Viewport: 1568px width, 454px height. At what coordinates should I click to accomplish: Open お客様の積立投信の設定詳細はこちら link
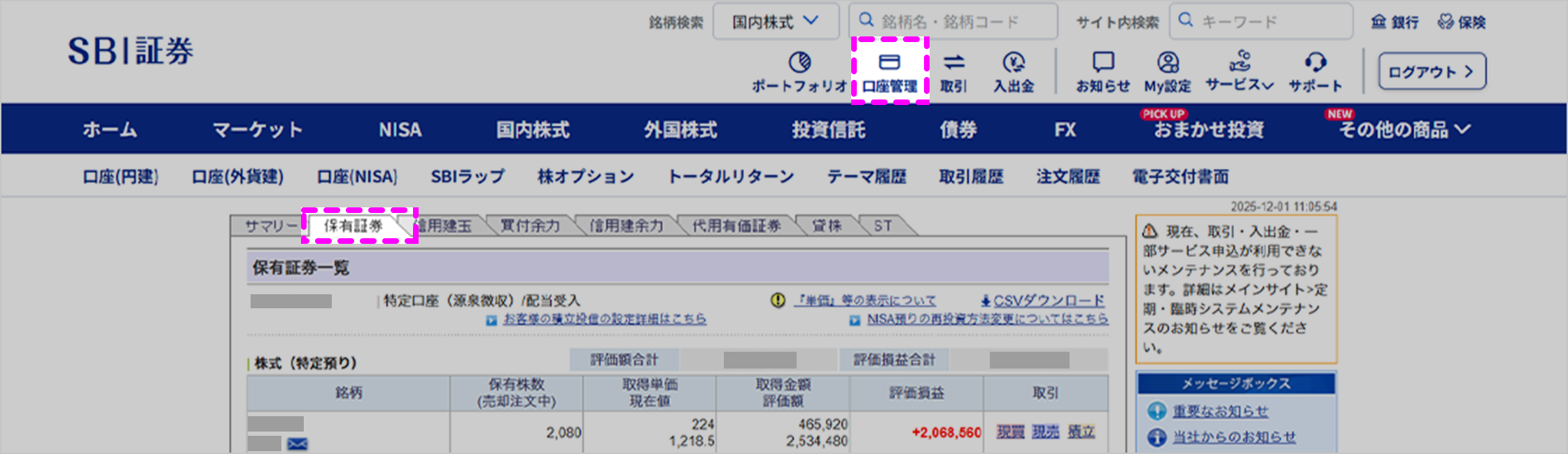pos(604,319)
